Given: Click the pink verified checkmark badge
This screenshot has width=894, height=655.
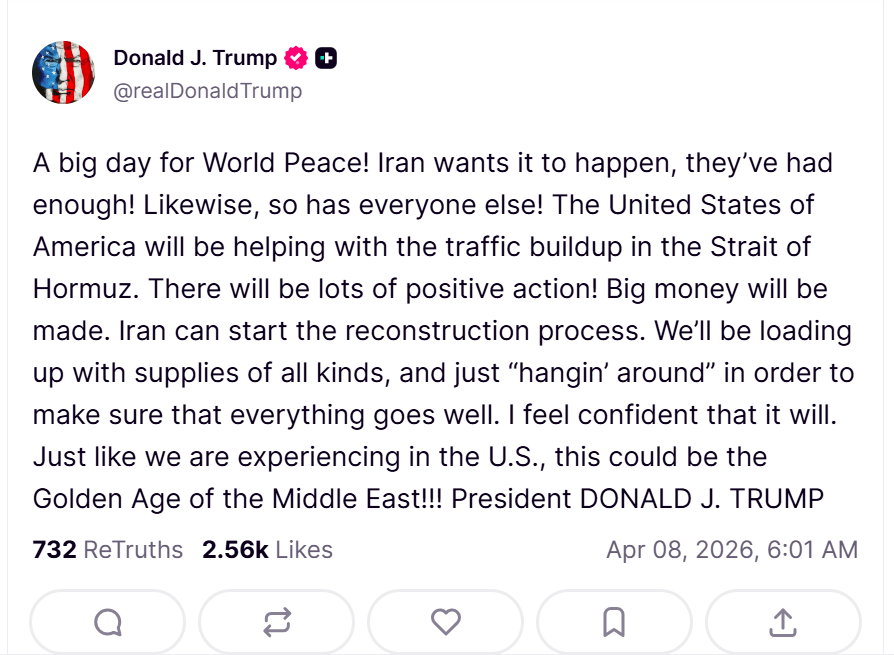Looking at the screenshot, I should pyautogui.click(x=296, y=59).
